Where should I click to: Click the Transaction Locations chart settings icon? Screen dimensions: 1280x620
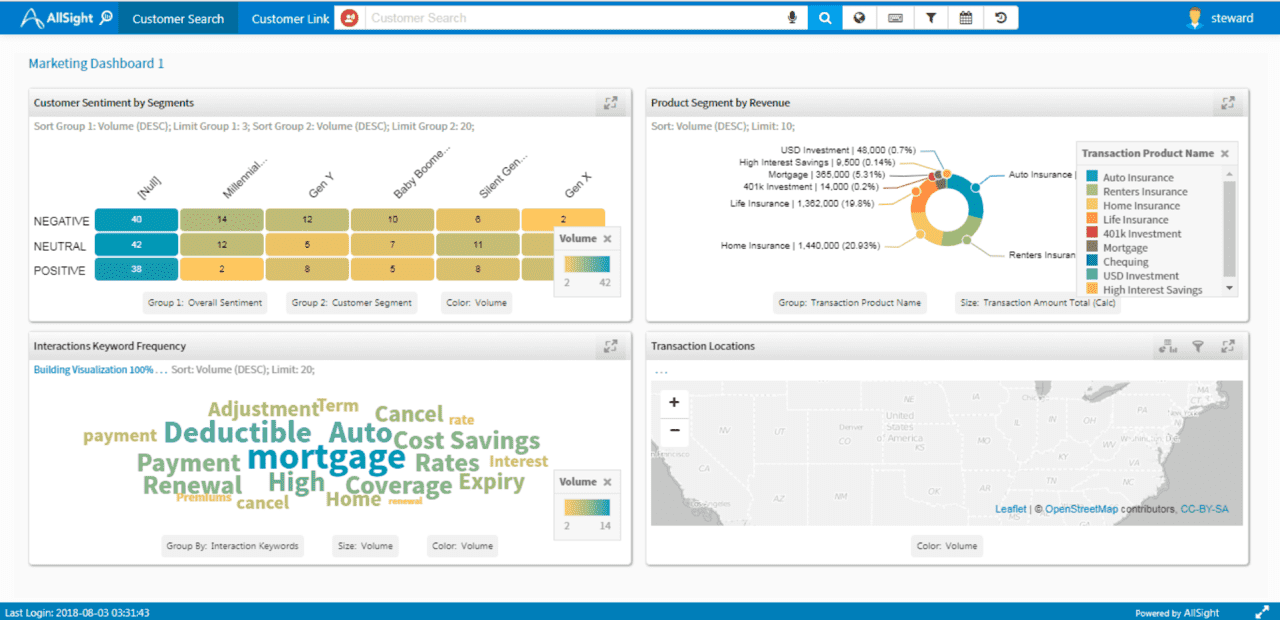[x=1167, y=347]
